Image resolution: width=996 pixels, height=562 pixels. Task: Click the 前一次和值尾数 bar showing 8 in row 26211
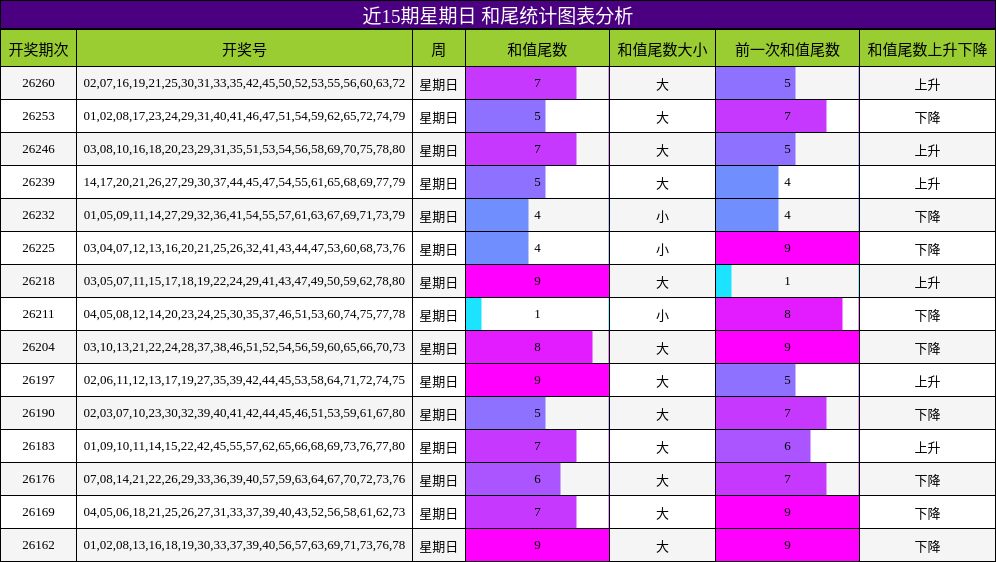coord(779,314)
